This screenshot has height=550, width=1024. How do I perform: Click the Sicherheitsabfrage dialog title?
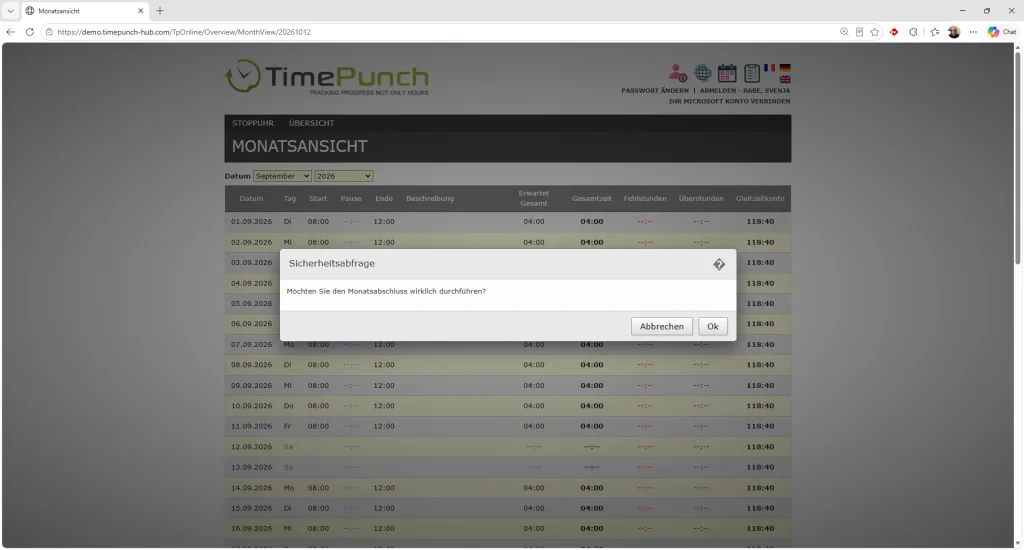click(x=332, y=263)
